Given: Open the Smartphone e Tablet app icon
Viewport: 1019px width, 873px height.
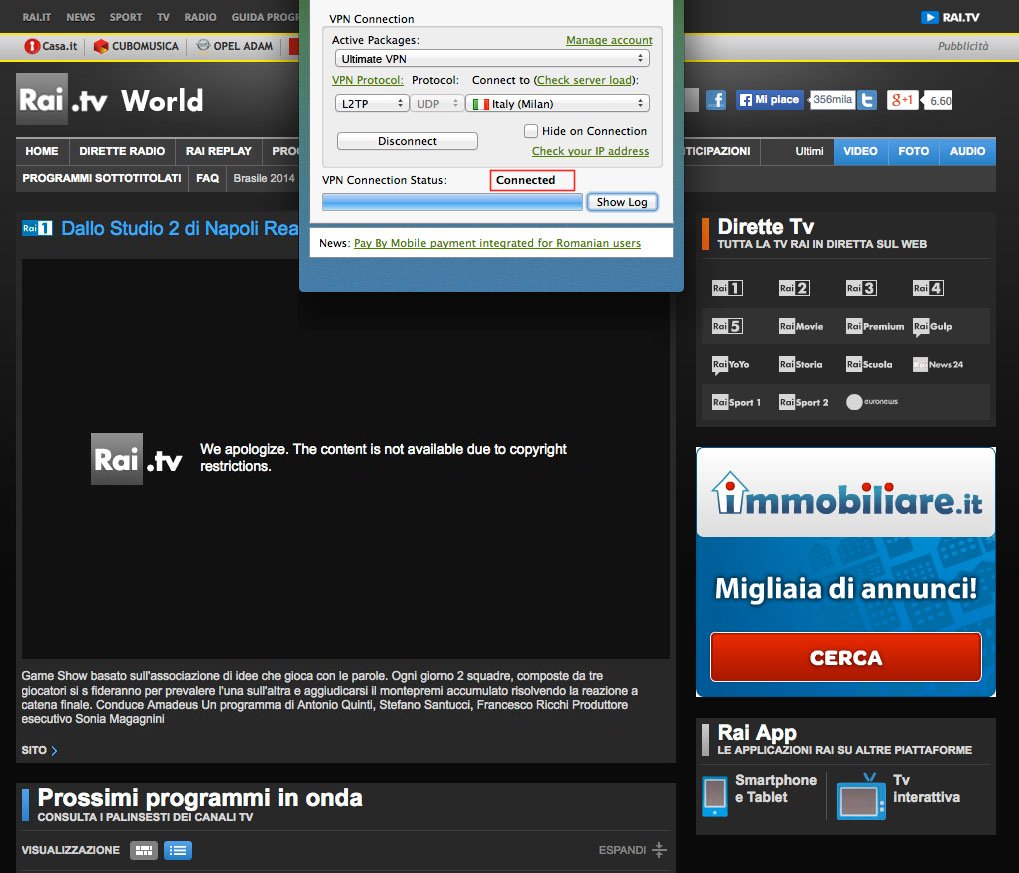Looking at the screenshot, I should [715, 796].
